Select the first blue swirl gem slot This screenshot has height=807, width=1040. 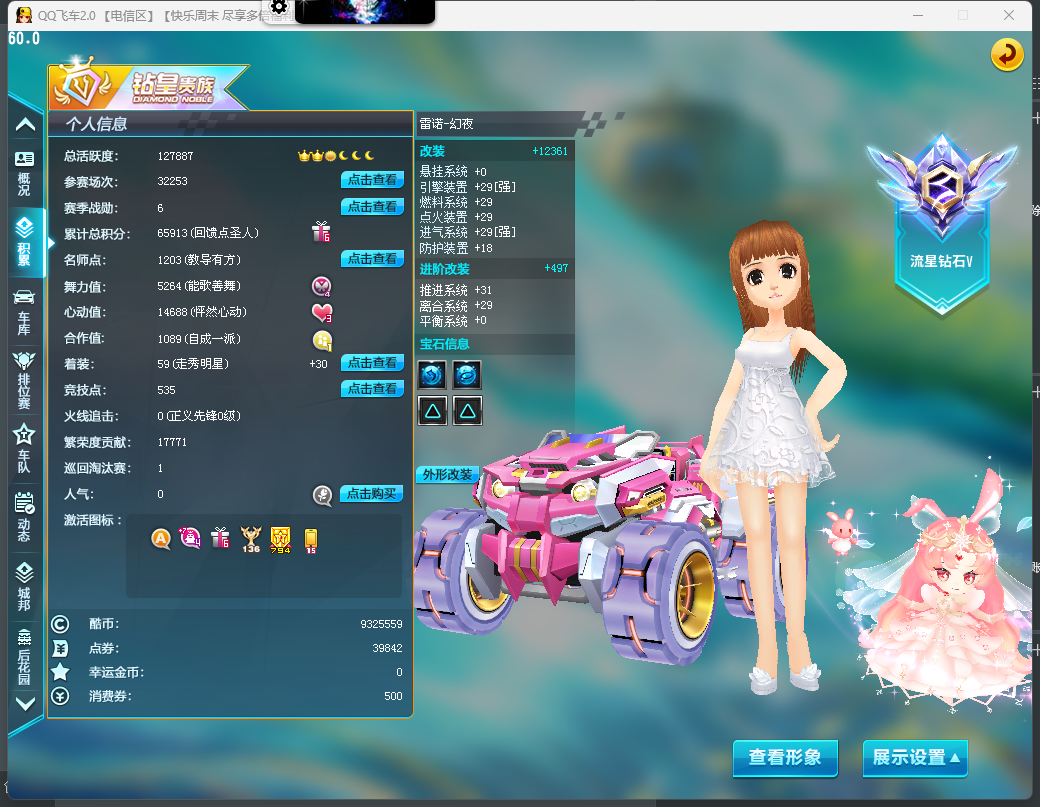432,375
